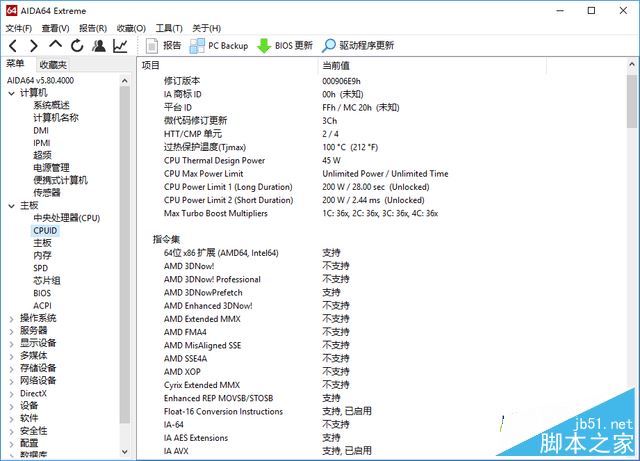Screen dimensions: 640x461
Task: Expand the 多媒体 tree node
Action: coord(11,356)
